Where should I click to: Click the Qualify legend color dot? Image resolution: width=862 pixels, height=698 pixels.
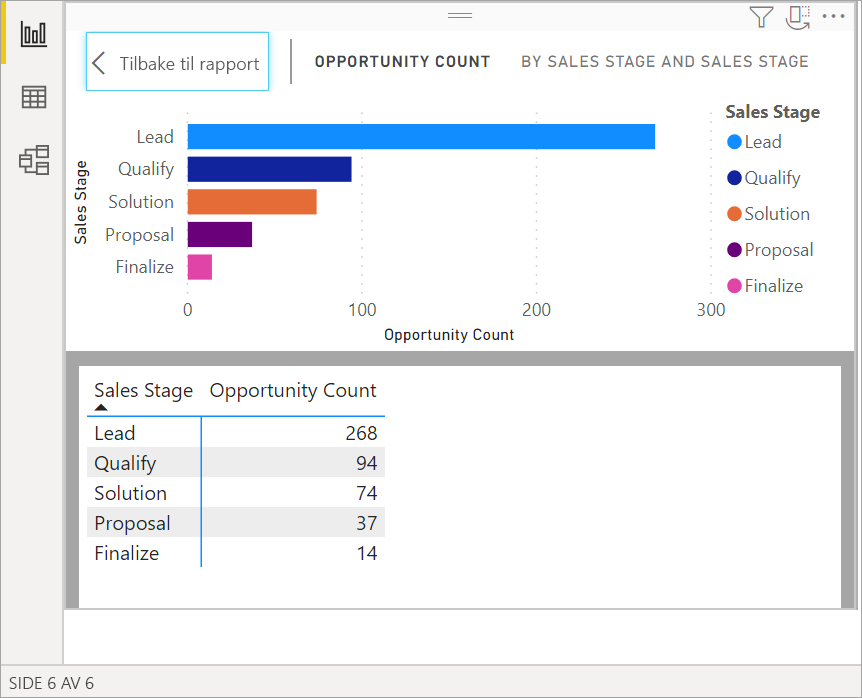(734, 178)
